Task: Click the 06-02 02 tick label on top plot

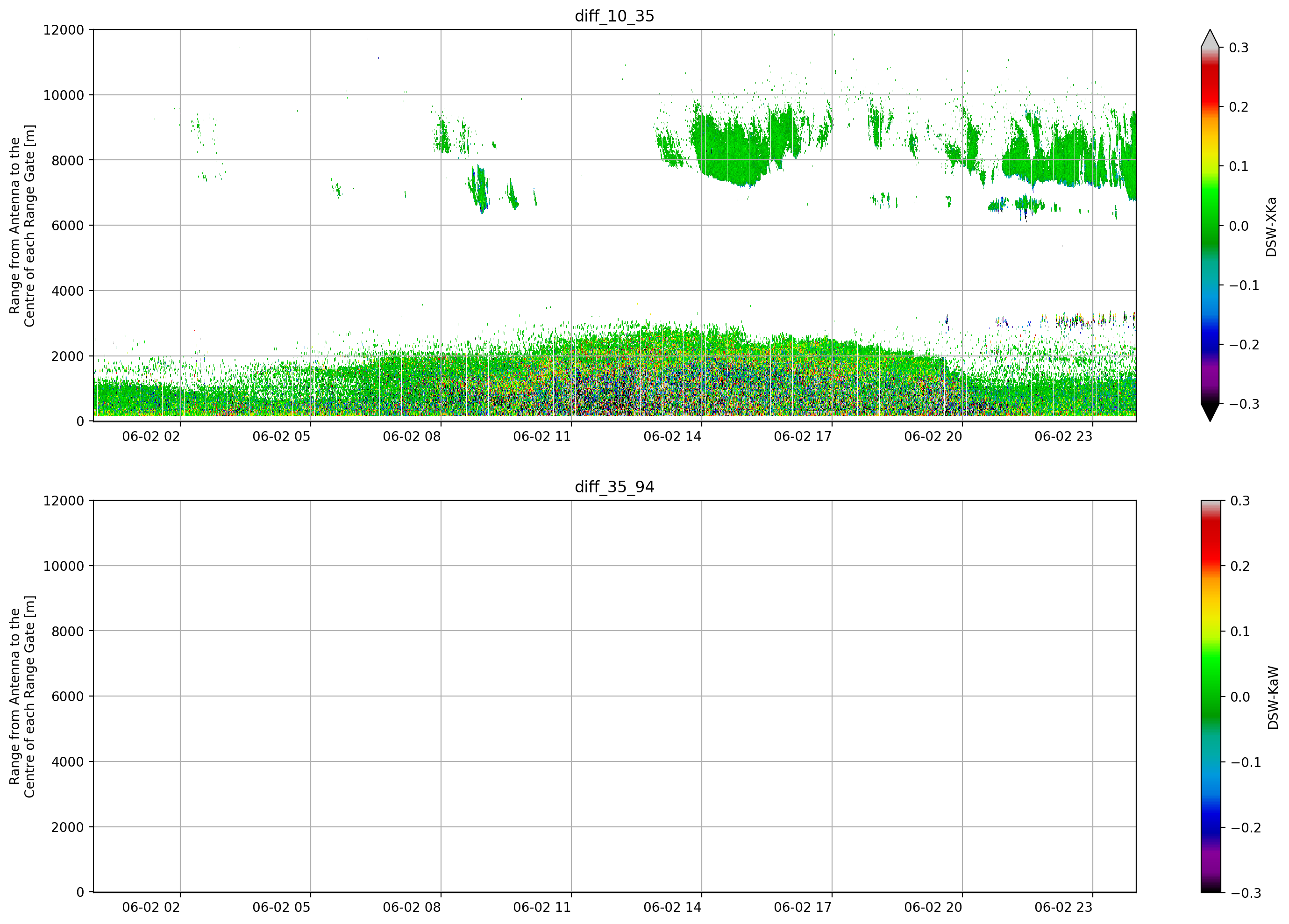Action: coord(150,436)
